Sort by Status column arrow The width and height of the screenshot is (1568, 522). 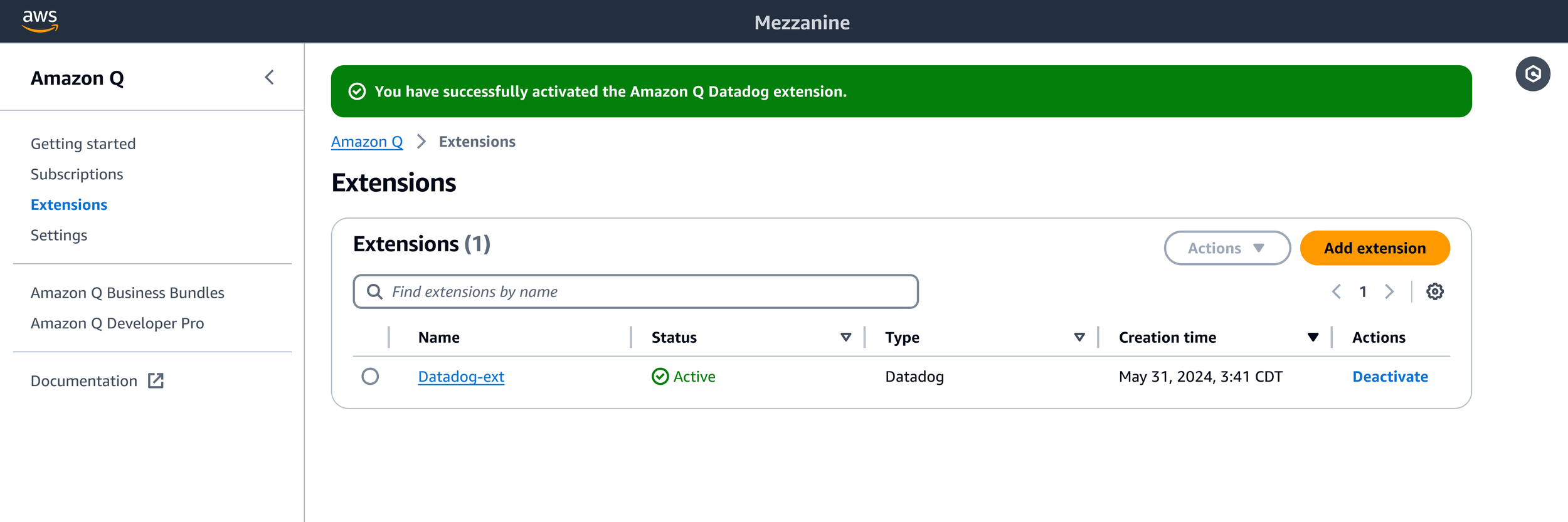click(x=845, y=337)
